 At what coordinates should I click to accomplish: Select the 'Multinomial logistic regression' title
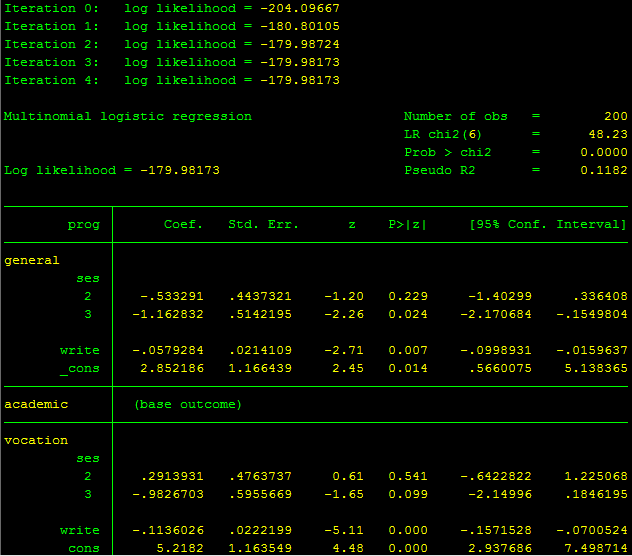(128, 117)
